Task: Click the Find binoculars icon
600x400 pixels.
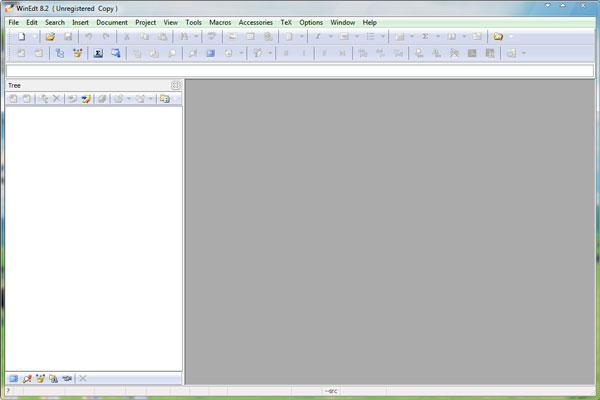Action: 184,36
